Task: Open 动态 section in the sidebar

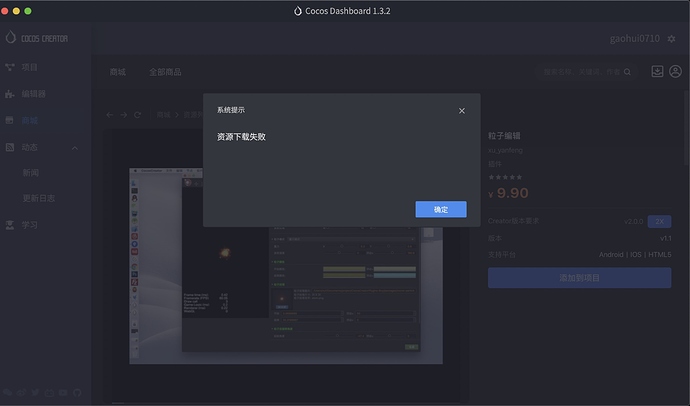Action: (x=29, y=147)
